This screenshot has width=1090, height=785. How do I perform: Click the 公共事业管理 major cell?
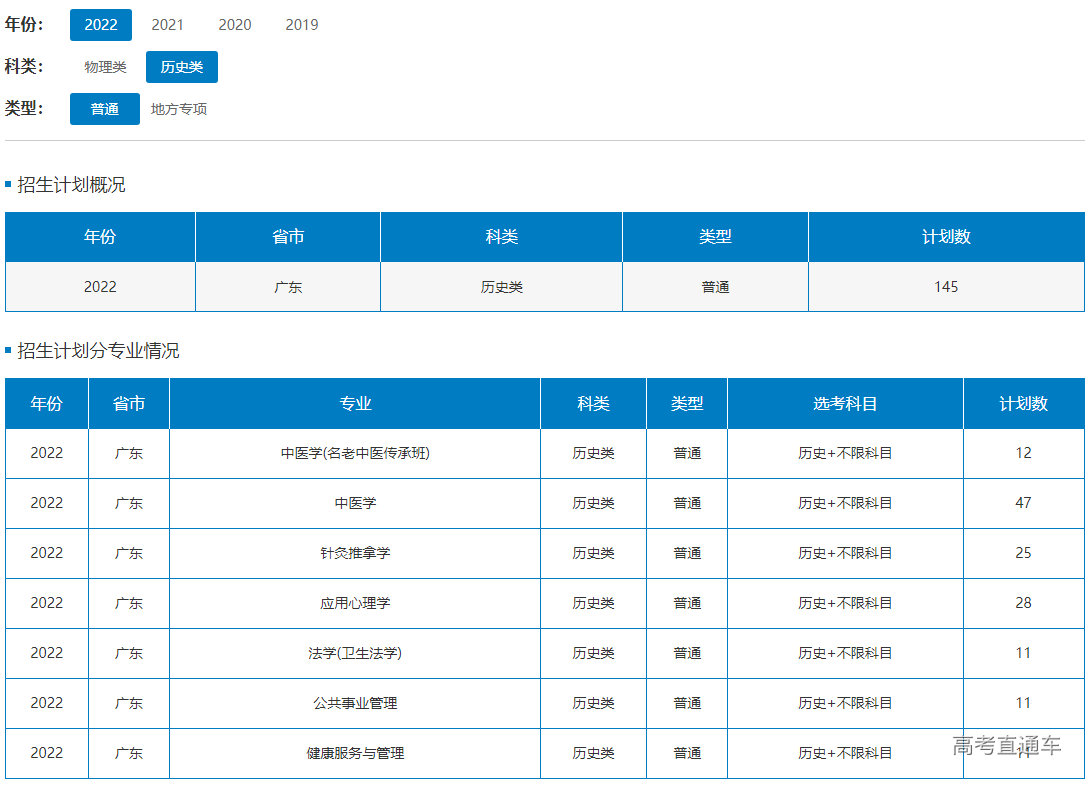pyautogui.click(x=355, y=703)
